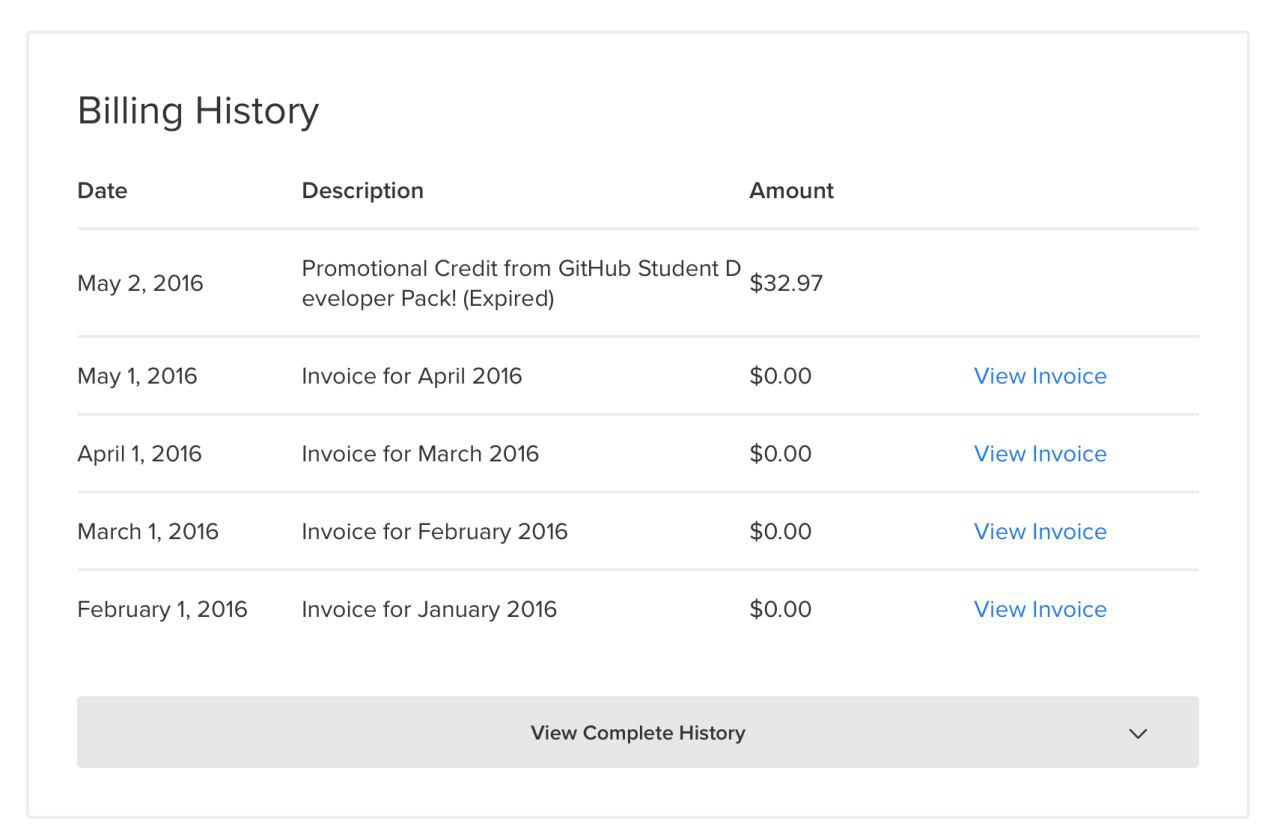The image size is (1280, 833).
Task: Click the Description column header
Action: pyautogui.click(x=362, y=190)
